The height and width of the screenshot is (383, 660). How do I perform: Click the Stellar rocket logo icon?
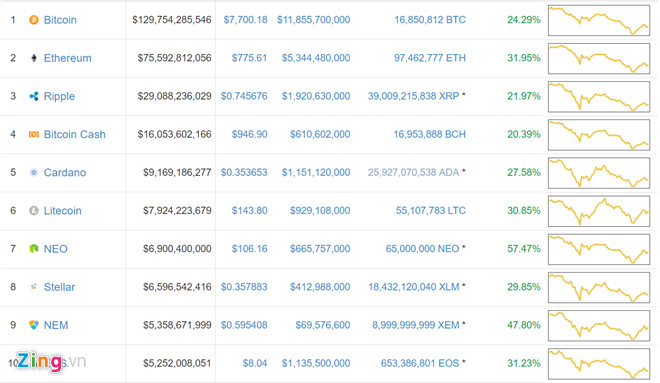coord(34,287)
